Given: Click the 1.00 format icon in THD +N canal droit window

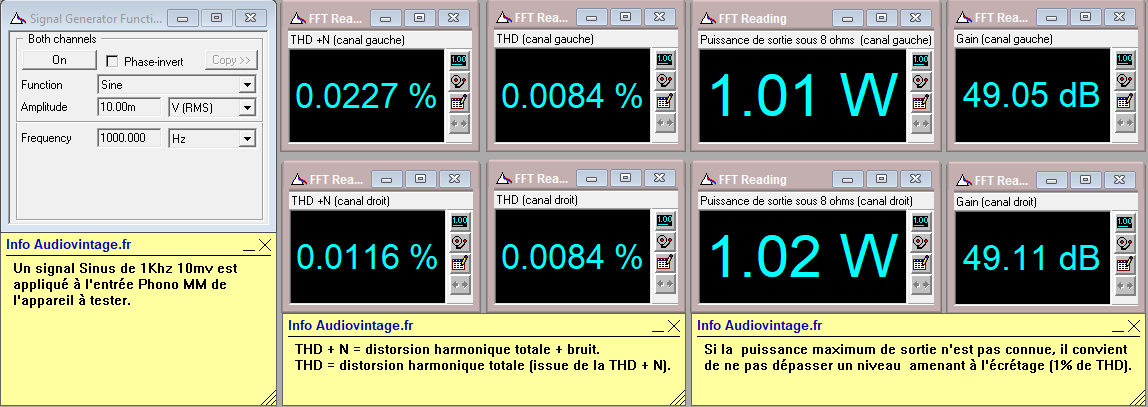Looking at the screenshot, I should tap(459, 221).
